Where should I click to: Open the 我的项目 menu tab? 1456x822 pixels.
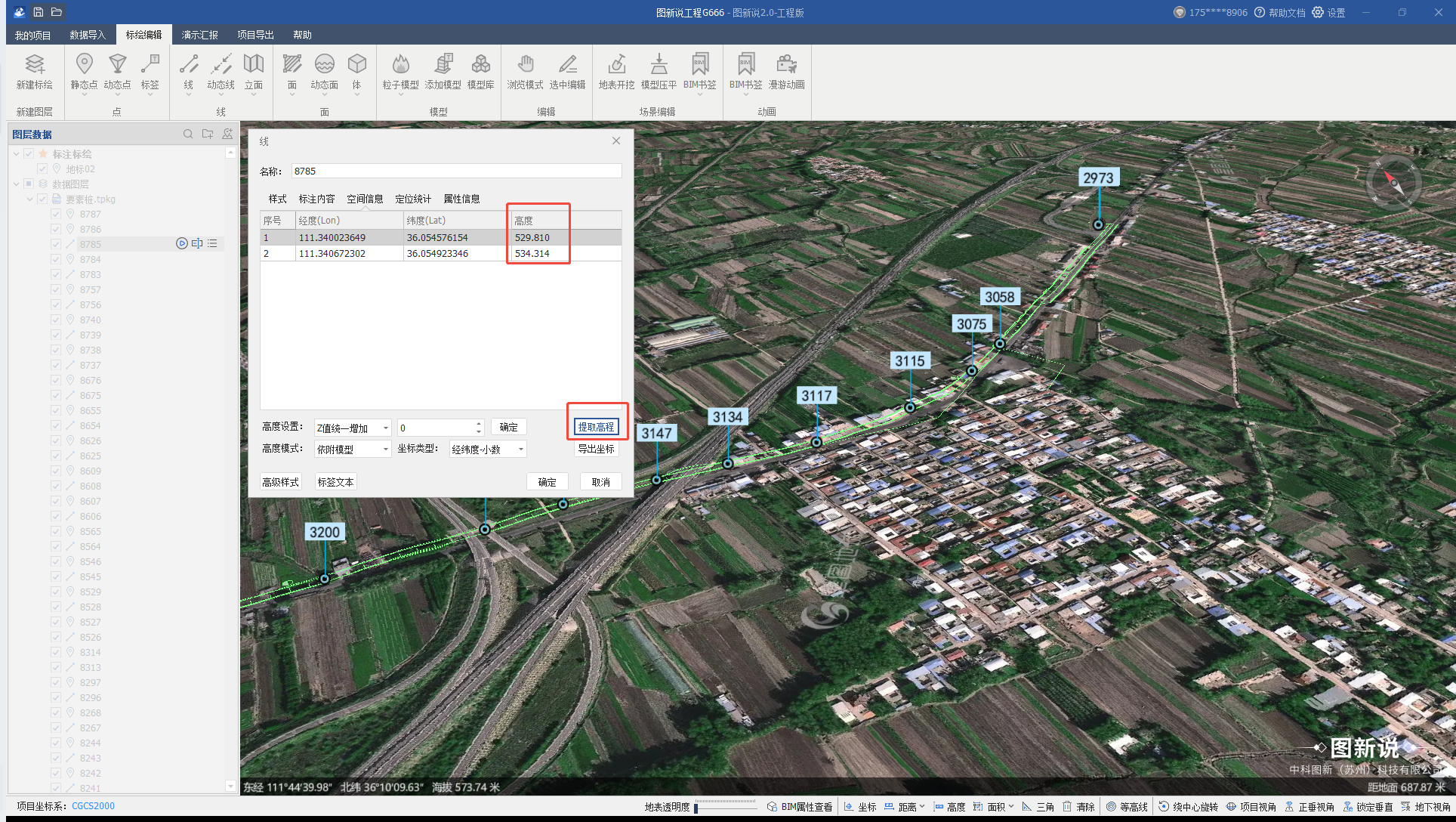coord(32,35)
